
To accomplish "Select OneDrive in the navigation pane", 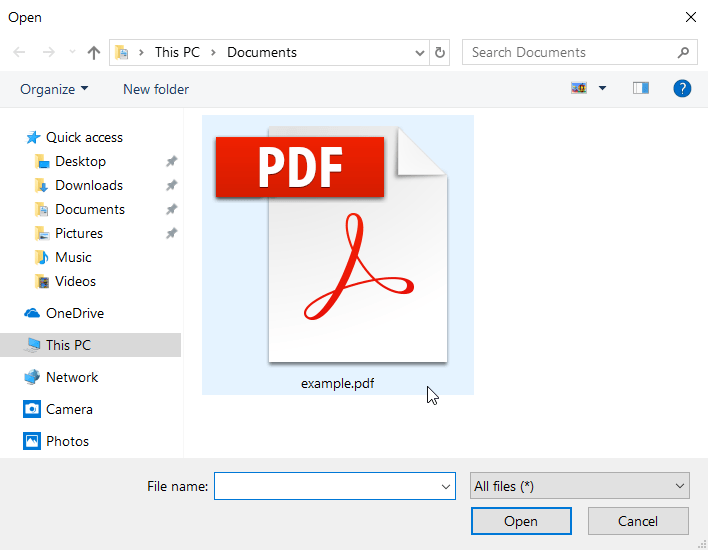I will click(x=75, y=313).
